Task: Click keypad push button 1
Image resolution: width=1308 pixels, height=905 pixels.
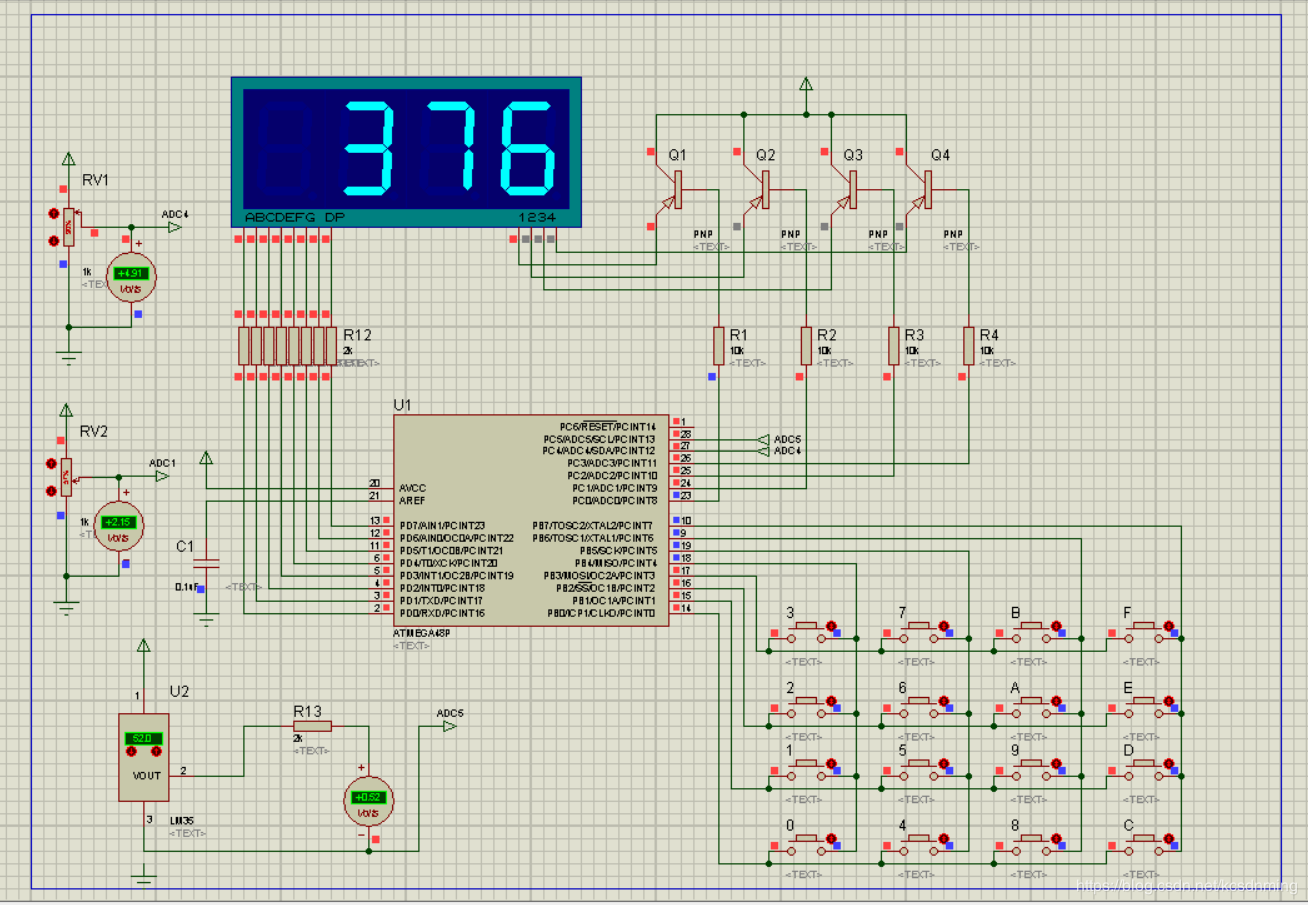Action: pos(807,768)
